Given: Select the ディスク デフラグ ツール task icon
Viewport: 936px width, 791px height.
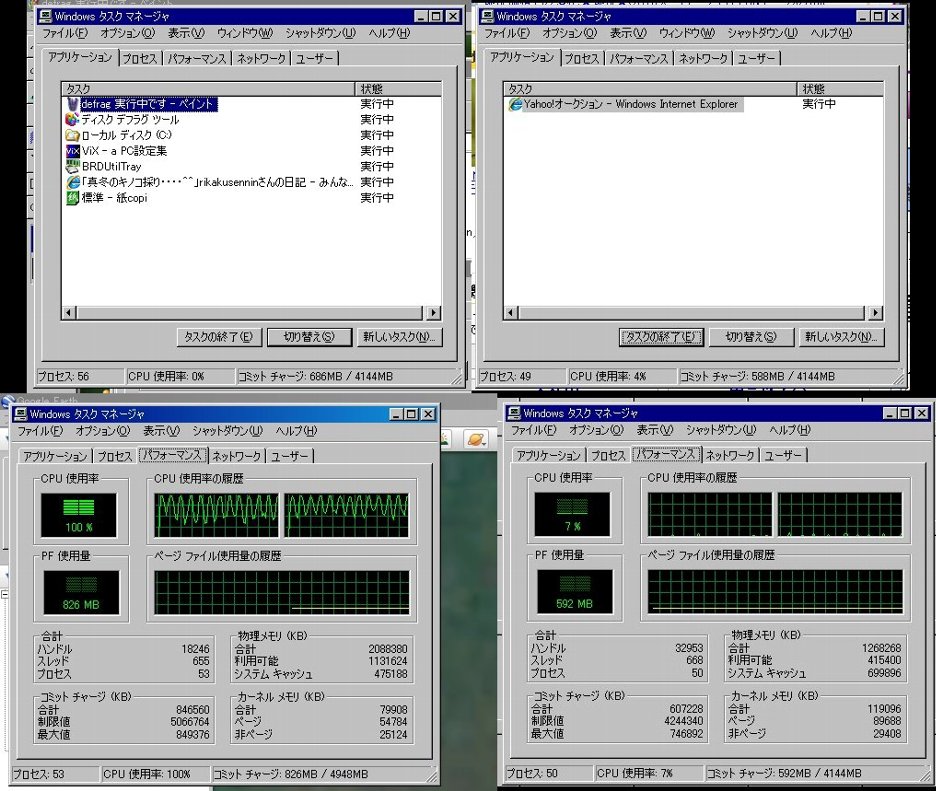Looking at the screenshot, I should click(x=72, y=120).
